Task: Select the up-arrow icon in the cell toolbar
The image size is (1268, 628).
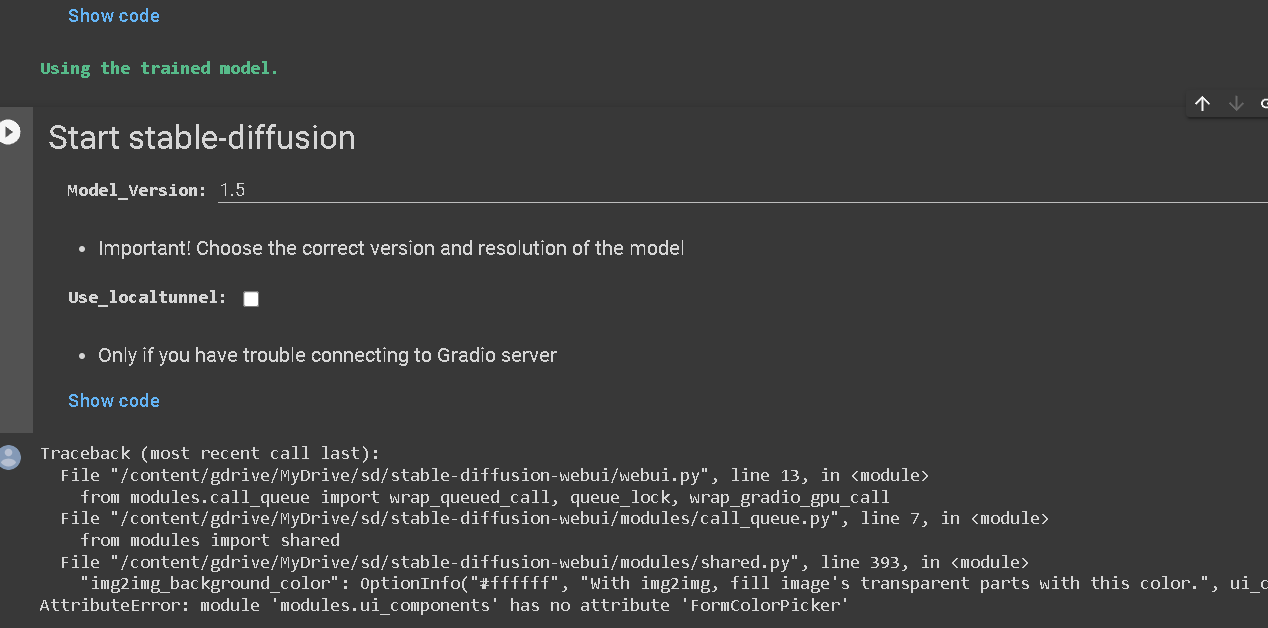Action: (1202, 103)
